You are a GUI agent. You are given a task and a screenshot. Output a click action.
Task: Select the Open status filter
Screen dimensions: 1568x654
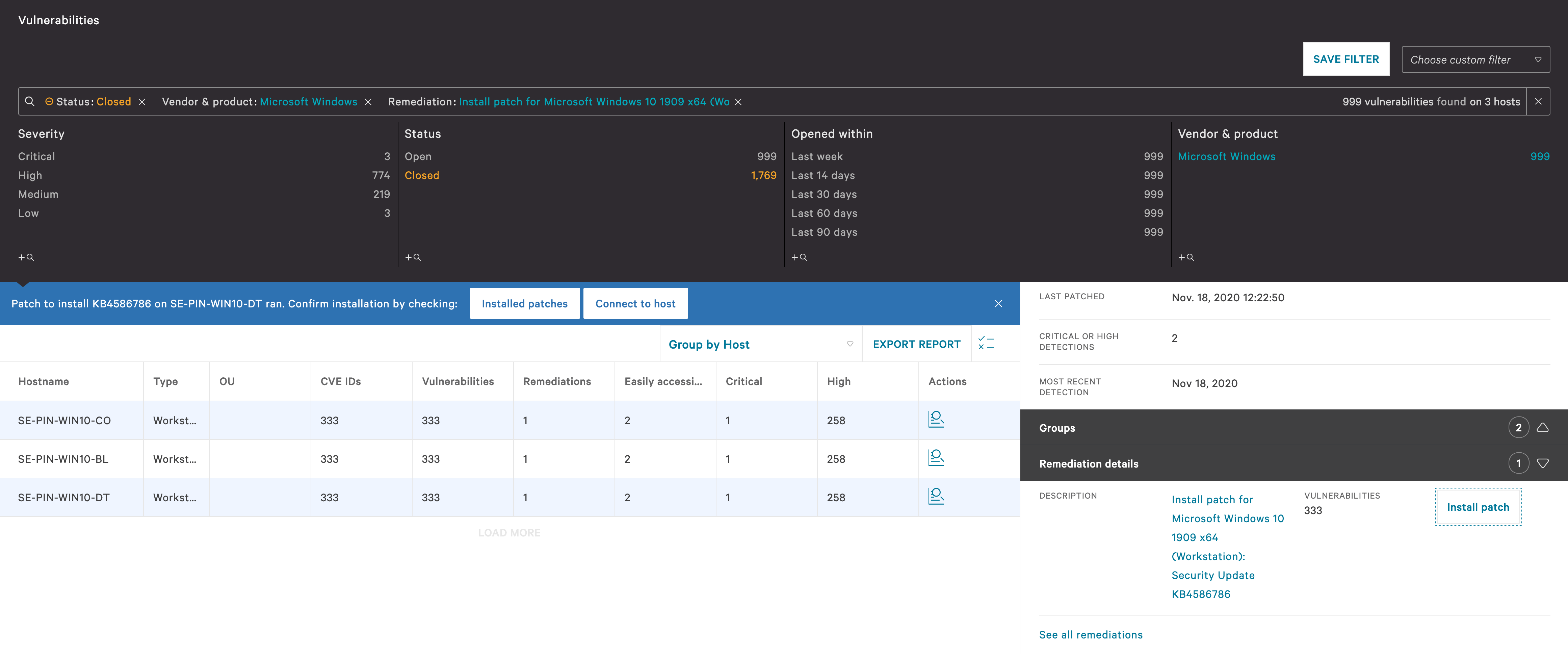tap(591, 156)
